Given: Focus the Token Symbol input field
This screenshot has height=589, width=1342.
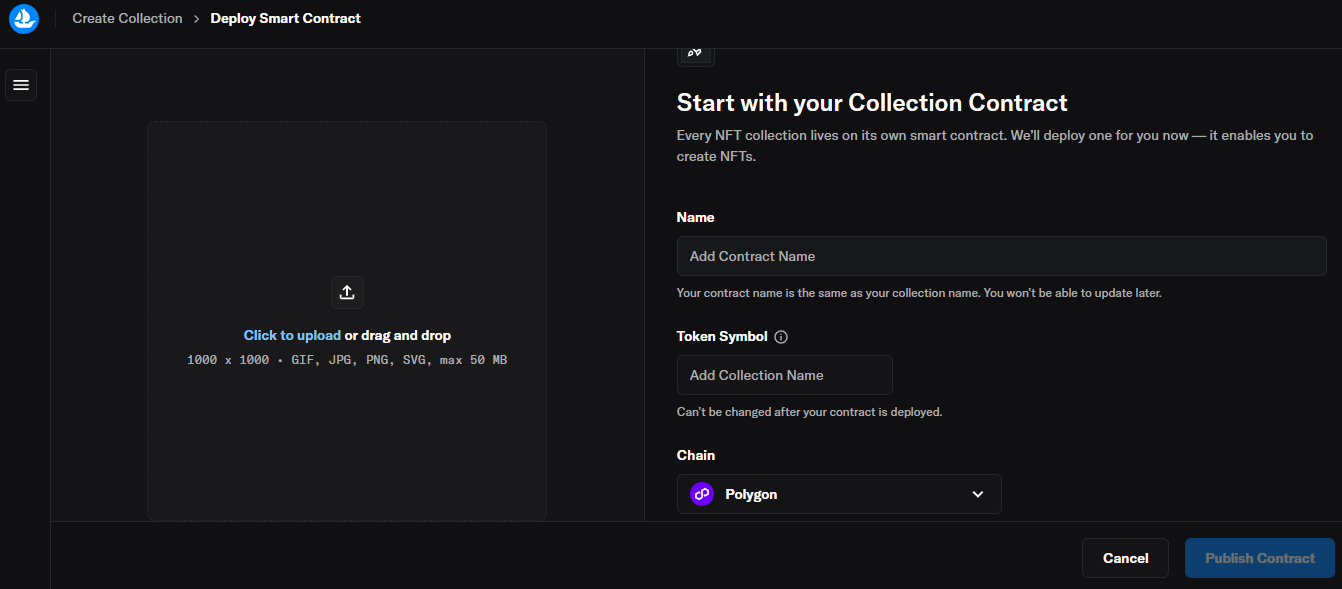Looking at the screenshot, I should coord(784,375).
